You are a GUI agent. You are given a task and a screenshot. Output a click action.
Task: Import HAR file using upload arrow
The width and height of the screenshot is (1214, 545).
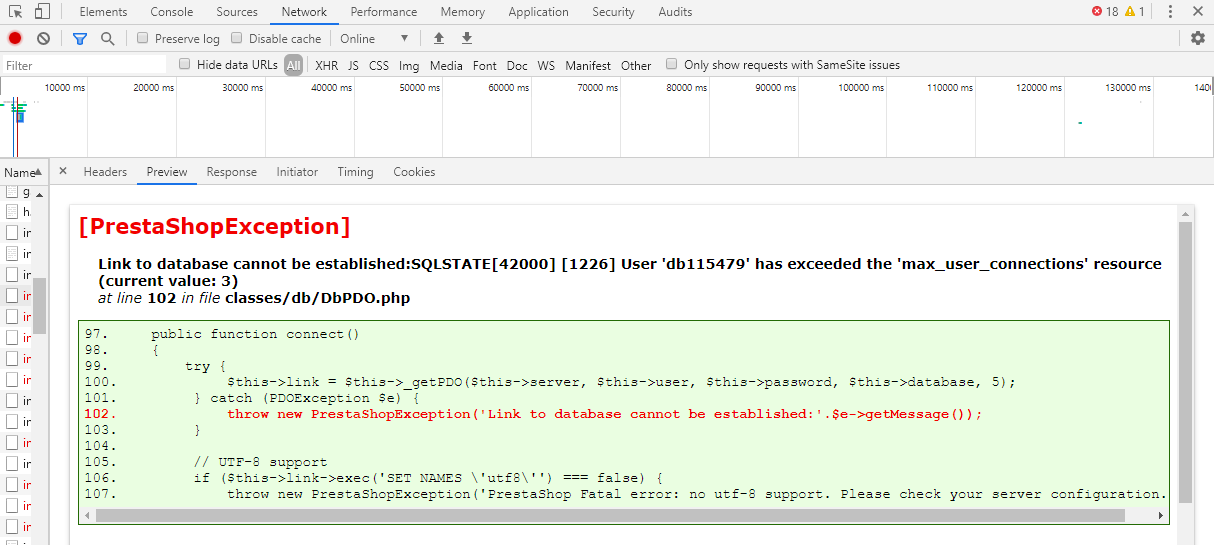click(438, 38)
